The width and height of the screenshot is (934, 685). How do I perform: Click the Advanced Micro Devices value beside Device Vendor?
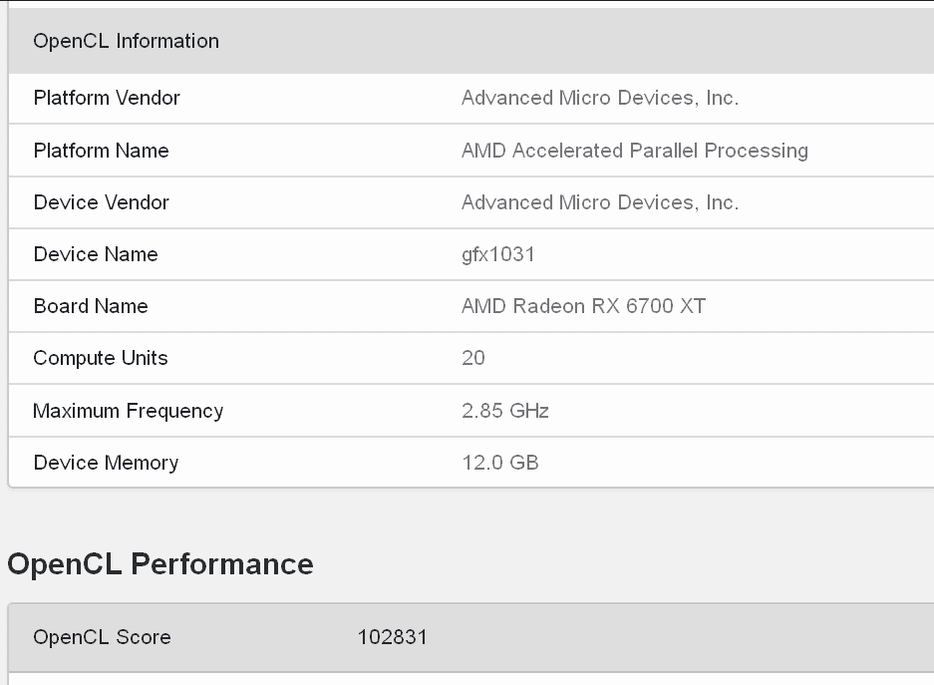pos(600,202)
